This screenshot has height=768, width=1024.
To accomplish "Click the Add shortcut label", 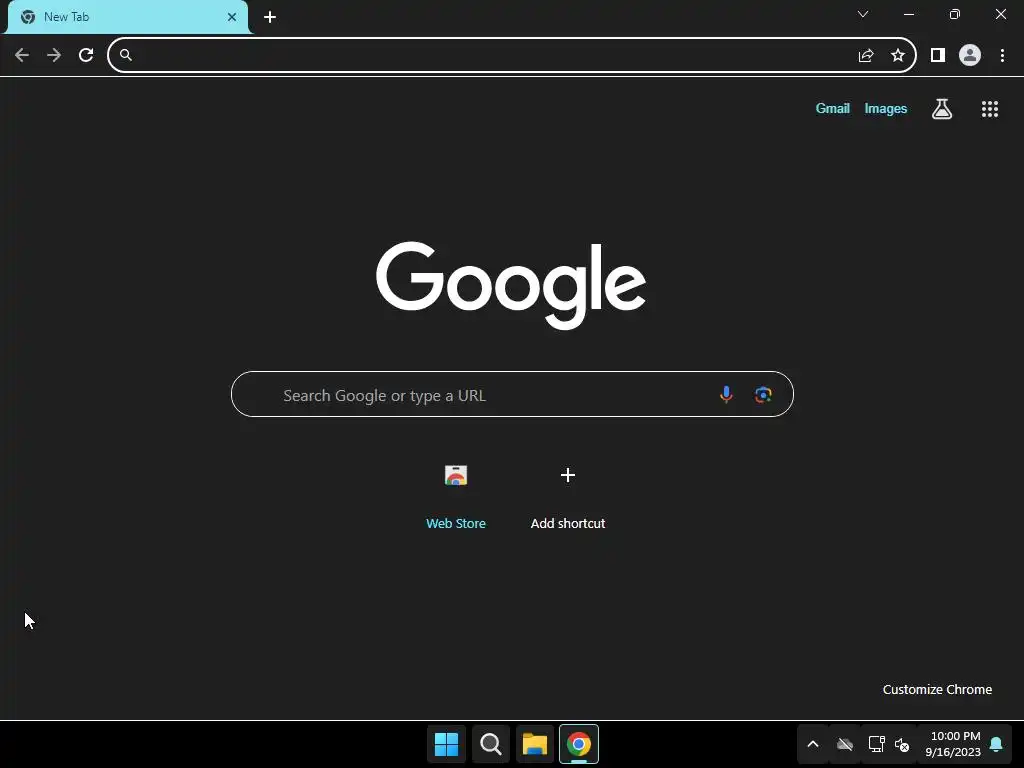I will (x=568, y=523).
